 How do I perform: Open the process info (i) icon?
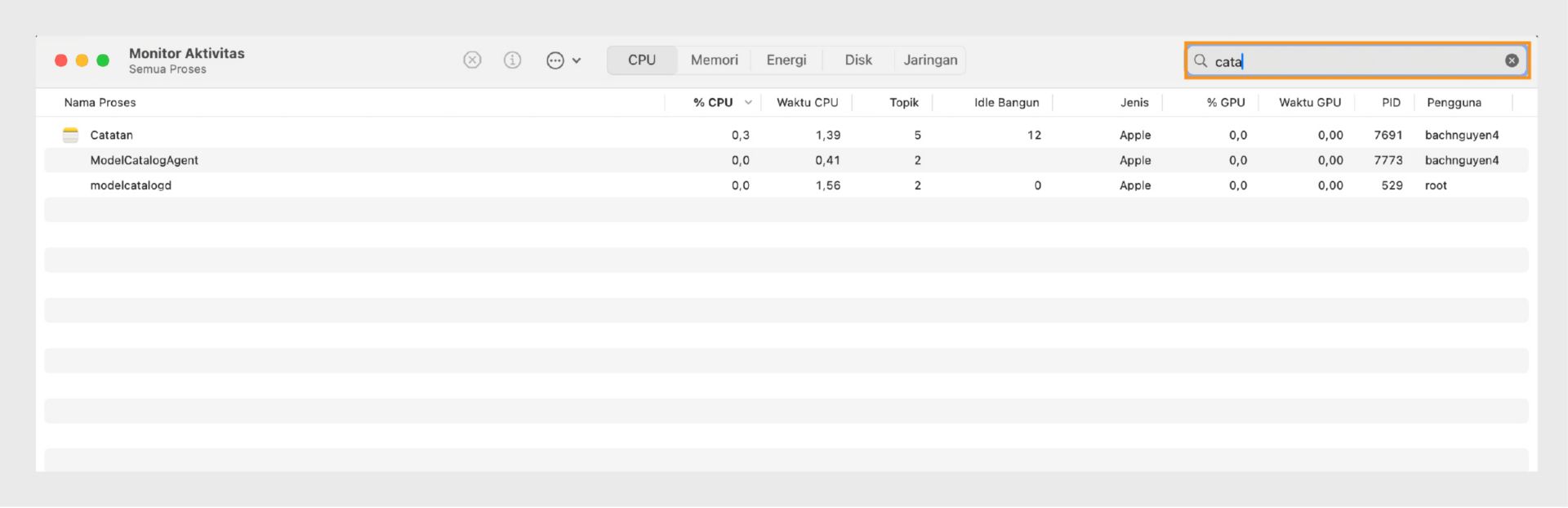pos(512,60)
